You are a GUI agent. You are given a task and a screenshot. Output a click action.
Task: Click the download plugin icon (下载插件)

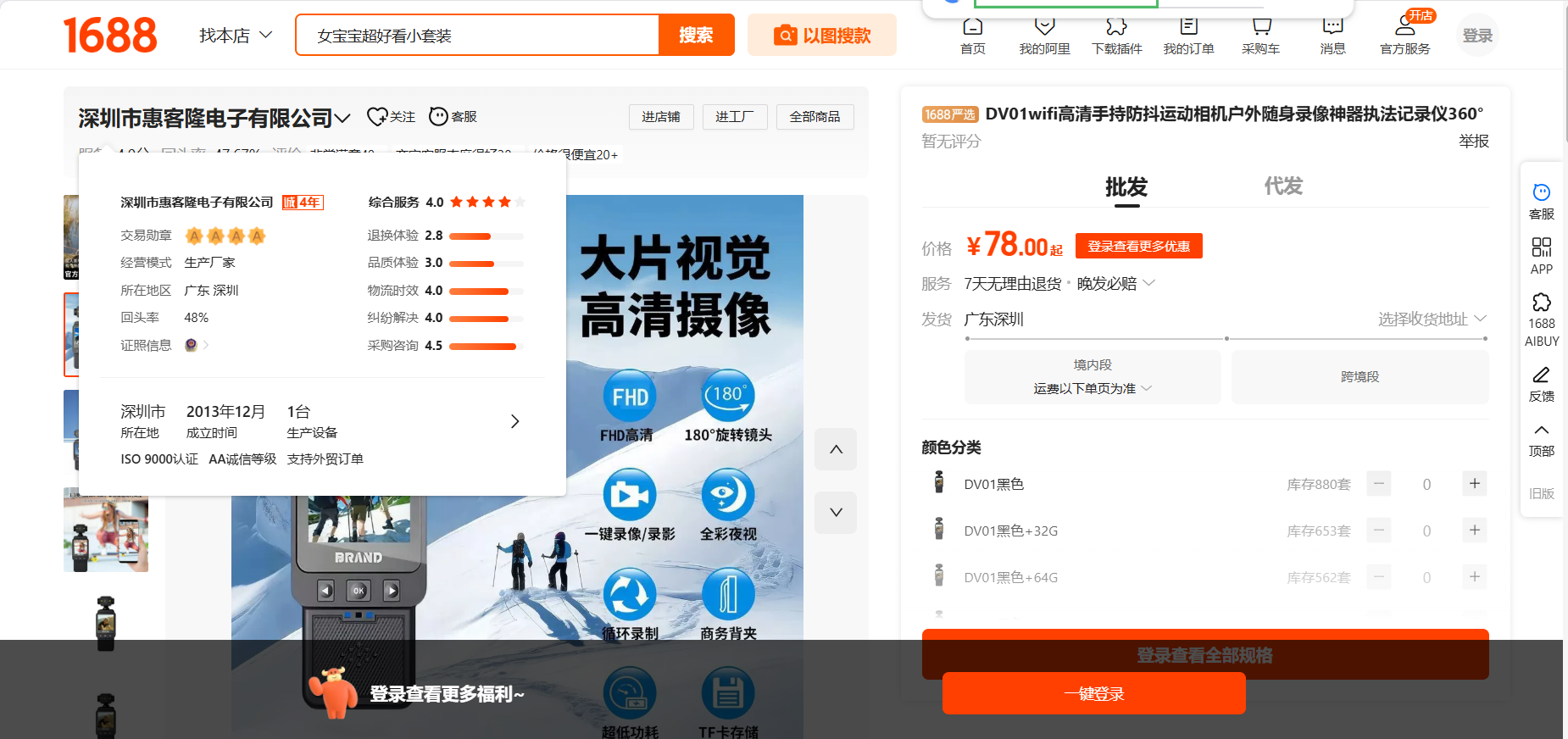pyautogui.click(x=1116, y=28)
